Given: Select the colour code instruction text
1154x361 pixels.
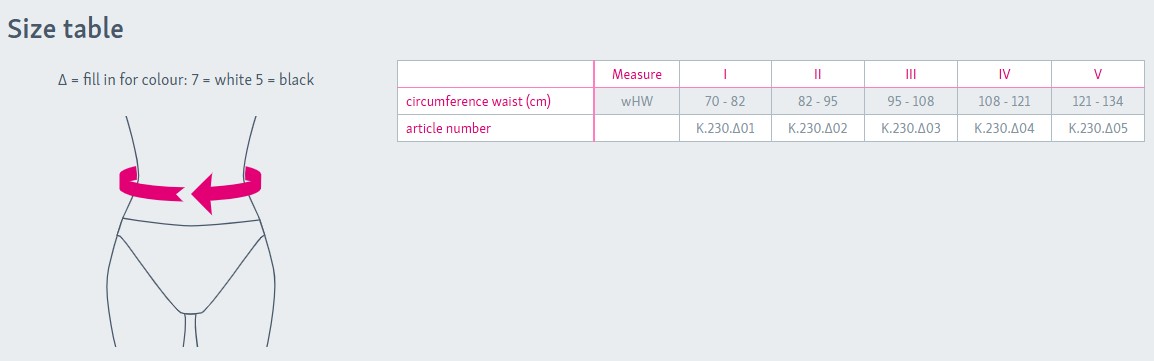Looking at the screenshot, I should [186, 79].
